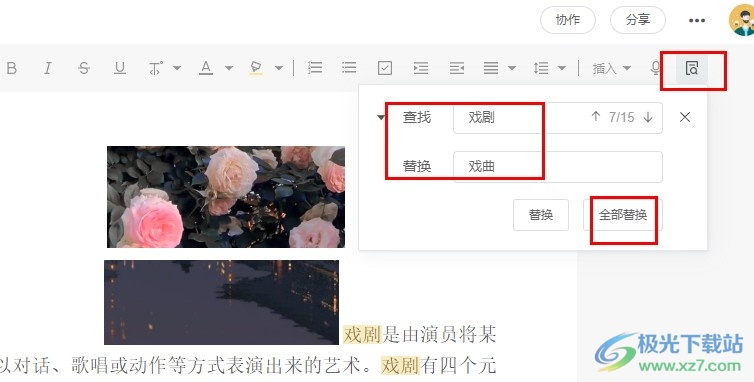The image size is (754, 382).
Task: Click the font size icon
Action: pos(155,68)
